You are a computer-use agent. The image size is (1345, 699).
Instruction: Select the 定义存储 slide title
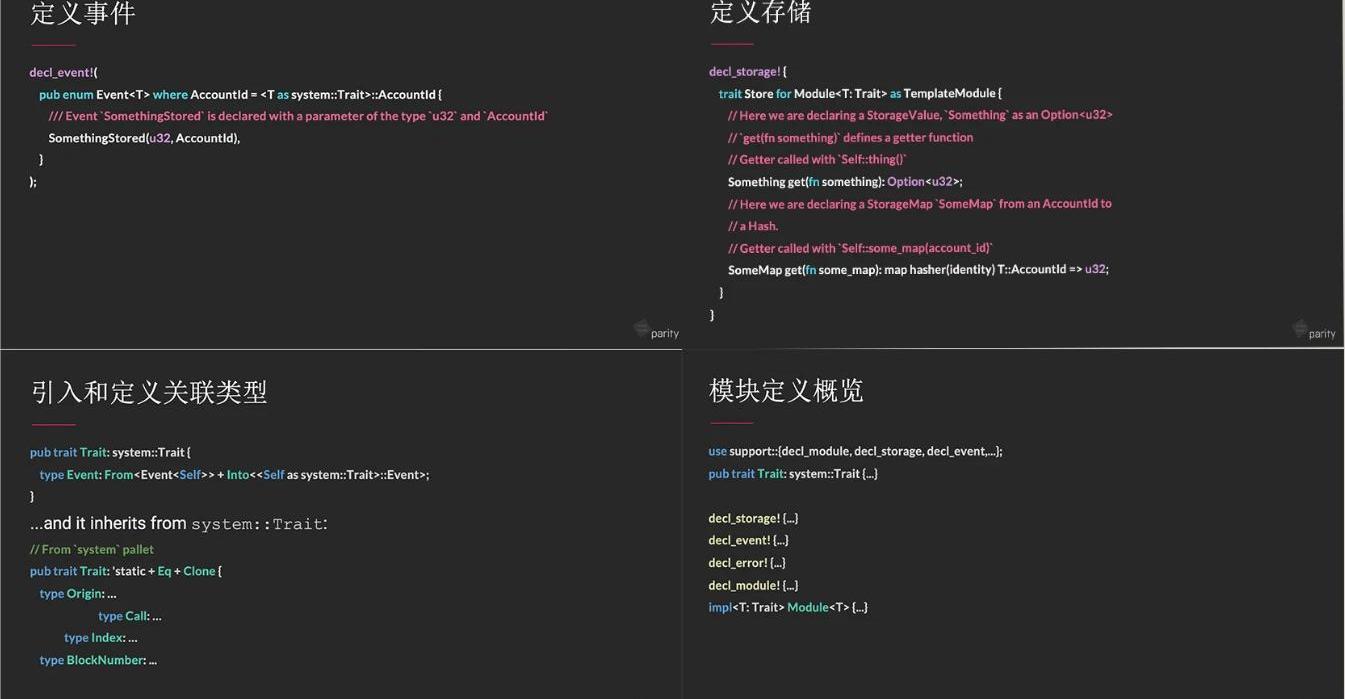[760, 13]
